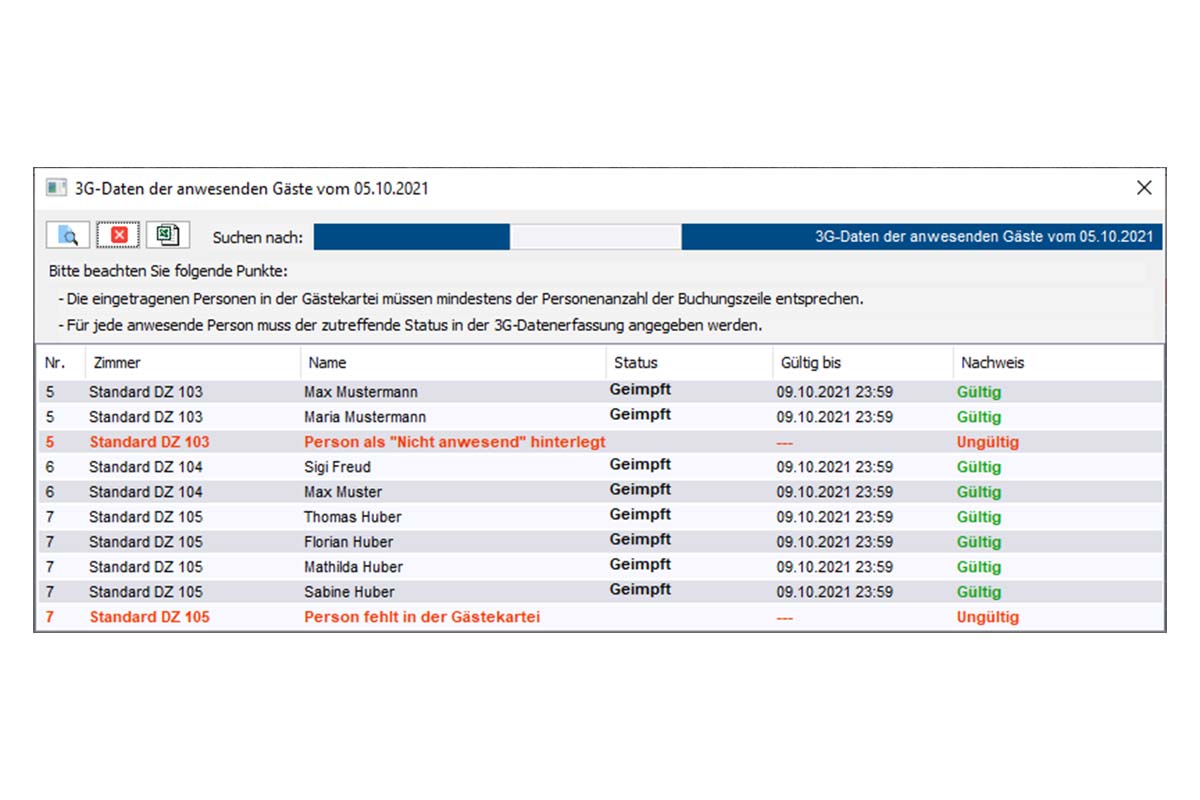
Task: Select the 'Person fehlt in der Gästekartei' row
Action: point(421,617)
